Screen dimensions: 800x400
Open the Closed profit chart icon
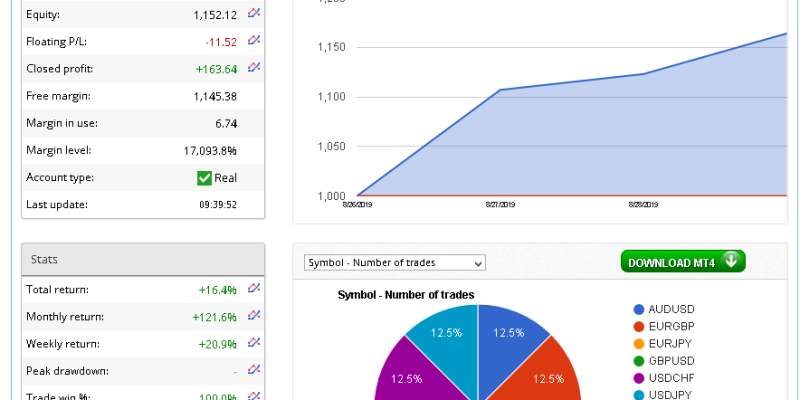click(254, 68)
